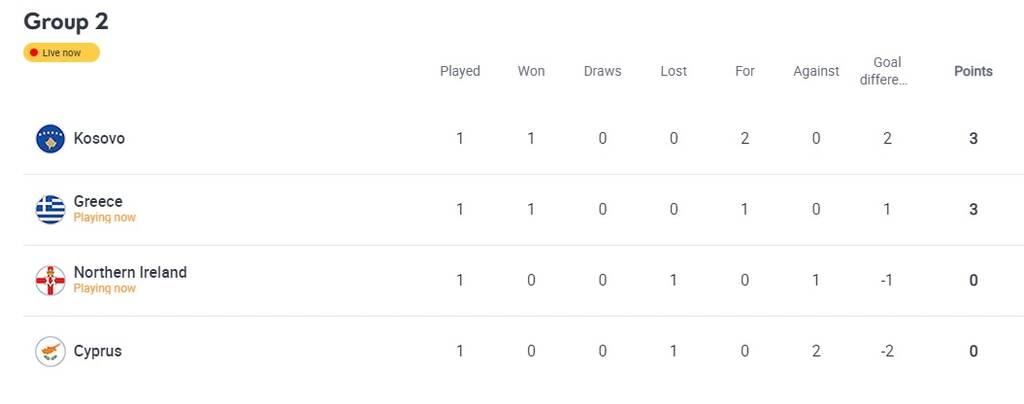
Task: Click Greece's Playing now label
Action: (104, 218)
